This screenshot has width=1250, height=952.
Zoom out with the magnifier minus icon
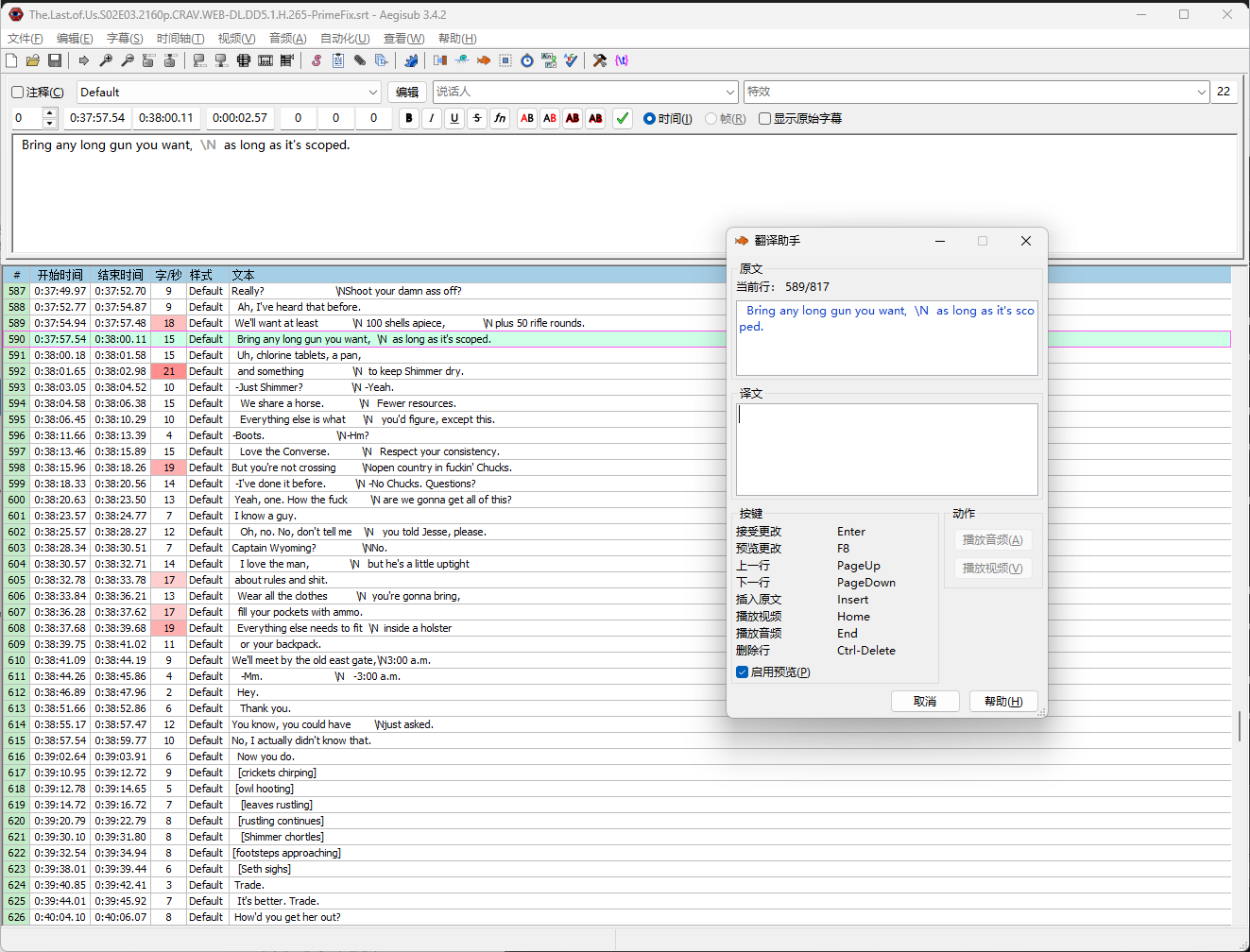coord(128,60)
